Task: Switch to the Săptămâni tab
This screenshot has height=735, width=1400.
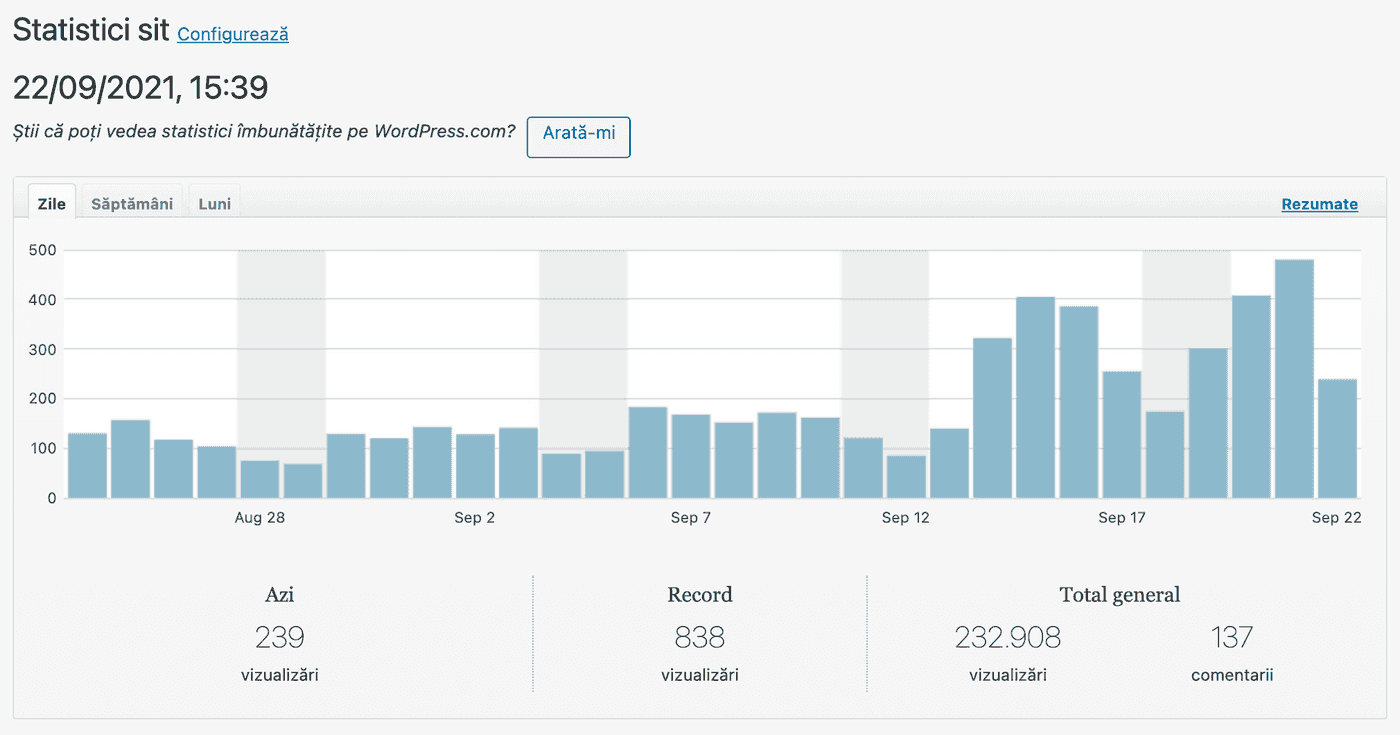Action: tap(132, 204)
